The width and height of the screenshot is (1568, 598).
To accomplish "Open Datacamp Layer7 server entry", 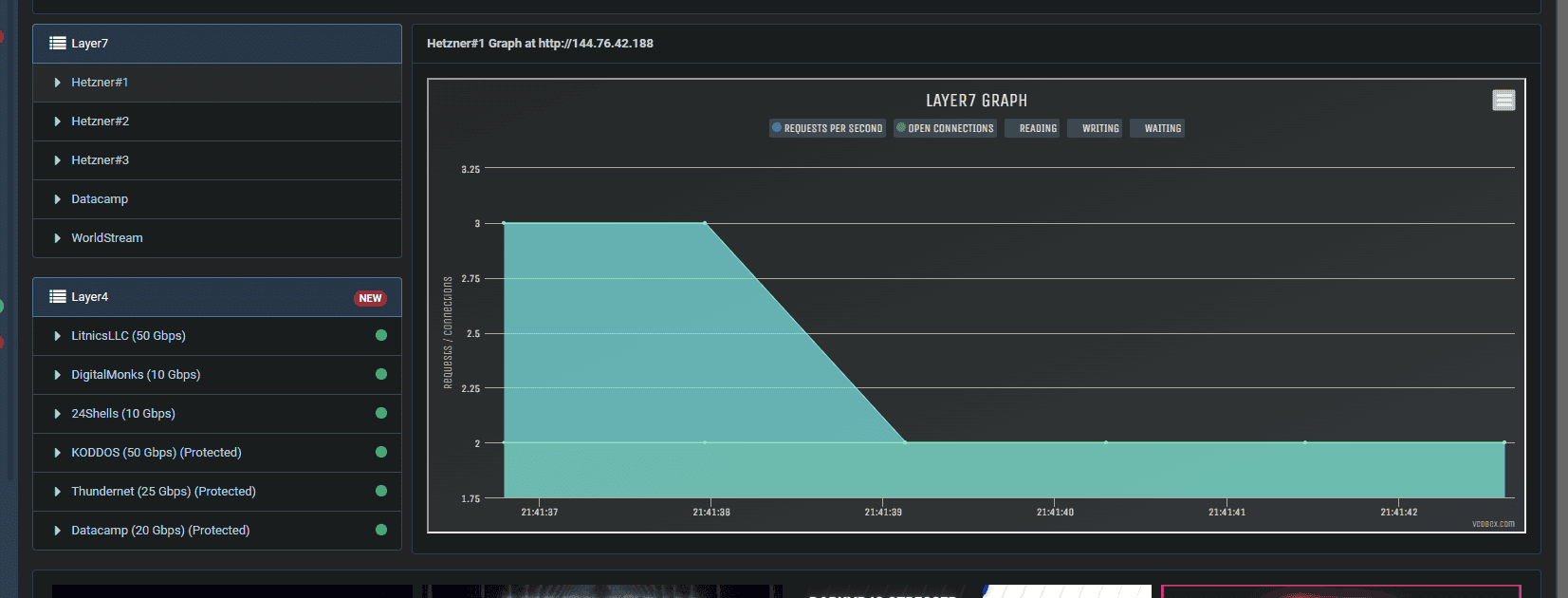I will point(217,199).
